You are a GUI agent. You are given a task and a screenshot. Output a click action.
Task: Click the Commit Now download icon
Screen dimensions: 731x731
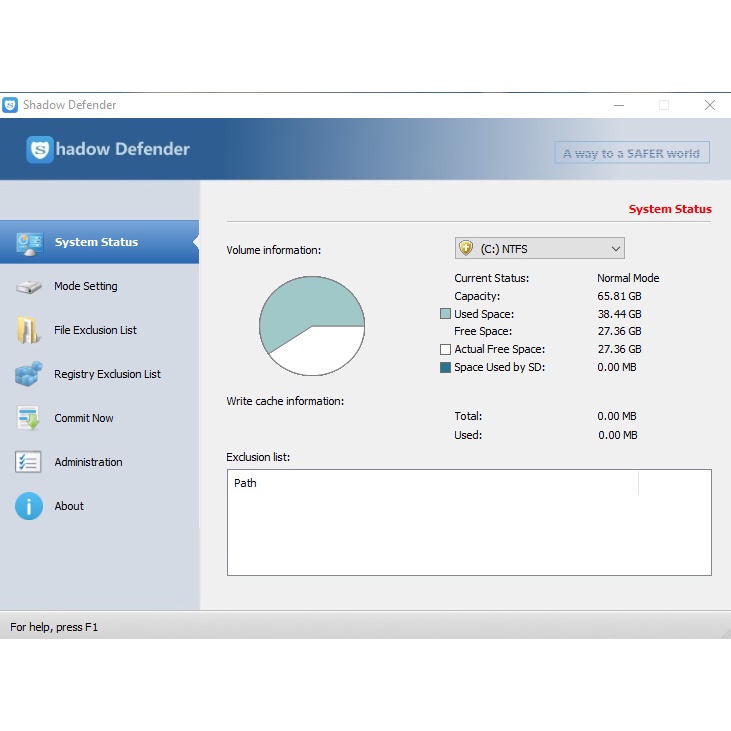pyautogui.click(x=28, y=418)
